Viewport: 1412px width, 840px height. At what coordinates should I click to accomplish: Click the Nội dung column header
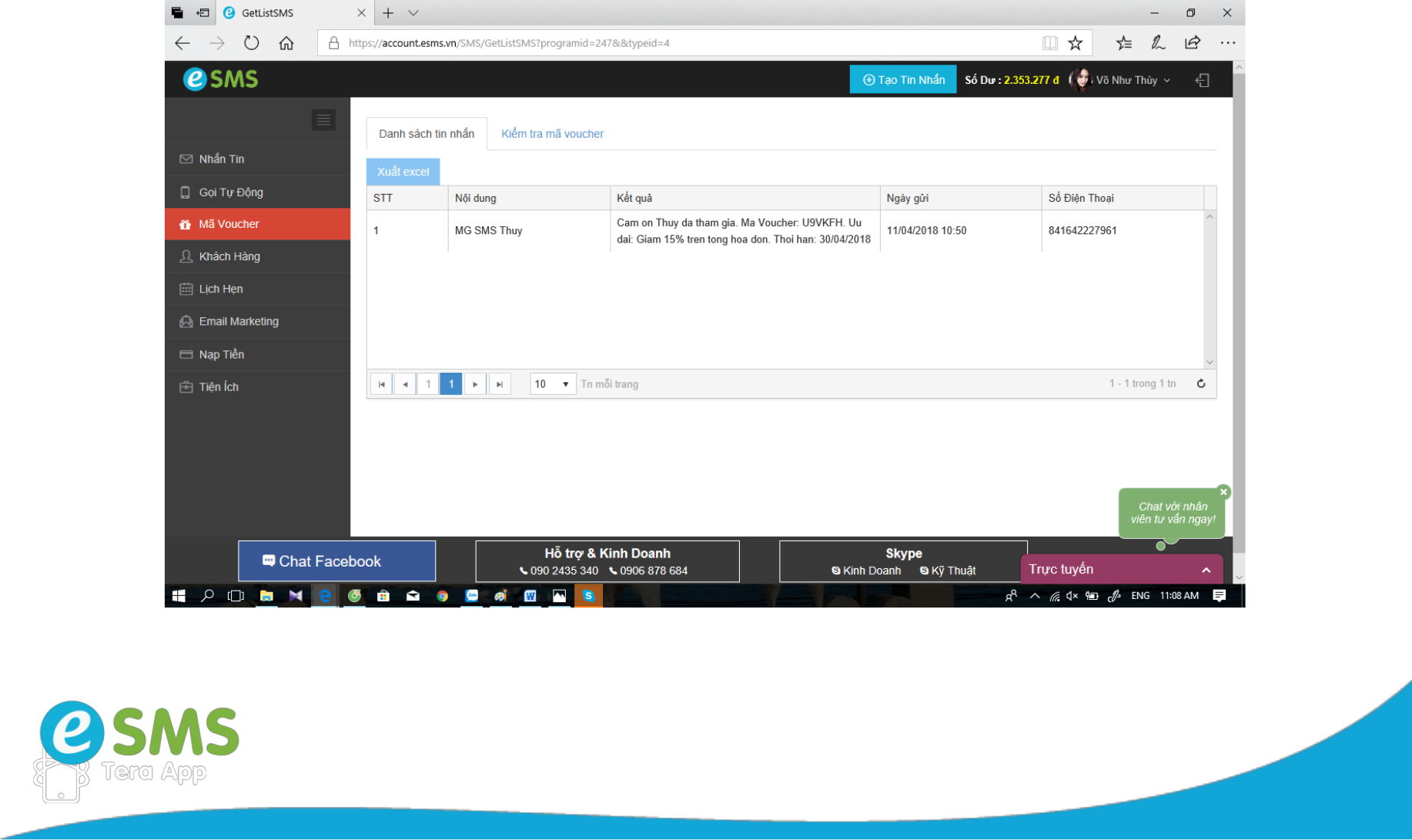coord(529,198)
